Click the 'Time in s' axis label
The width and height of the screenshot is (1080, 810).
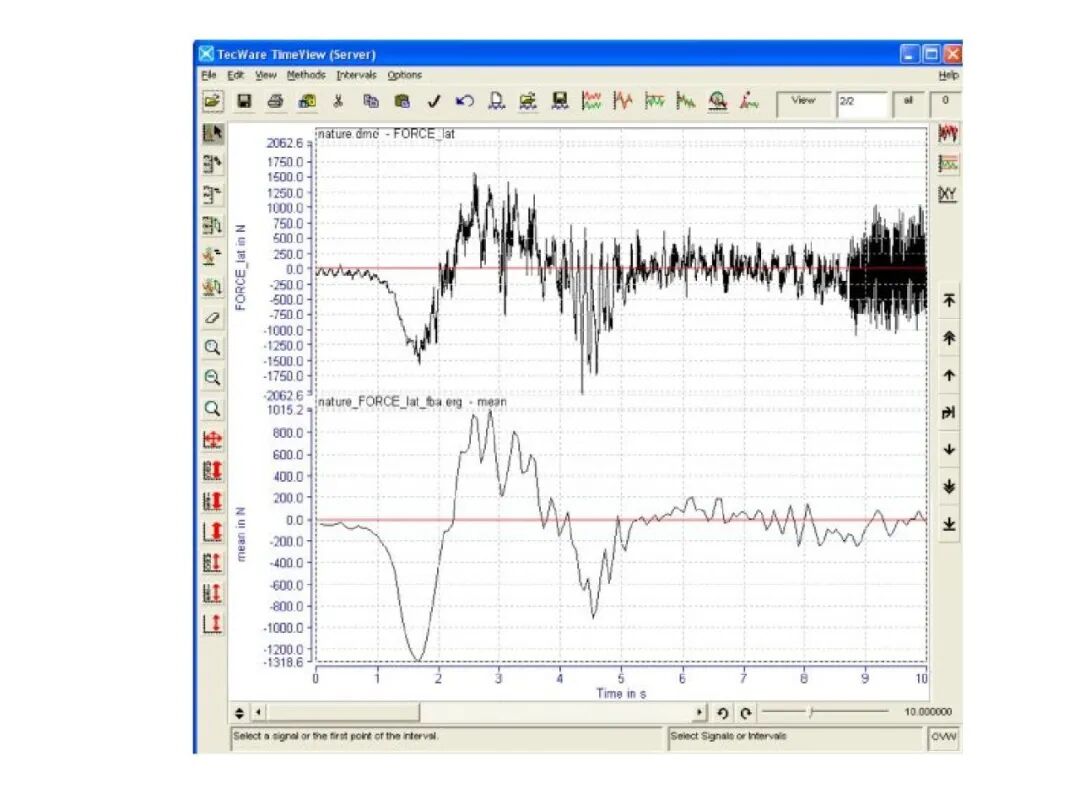[x=621, y=694]
